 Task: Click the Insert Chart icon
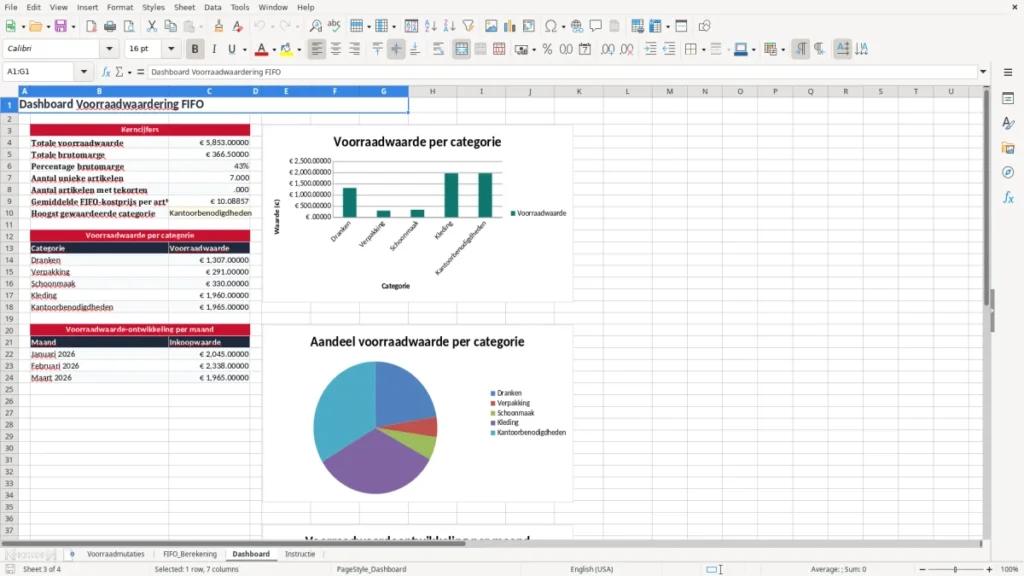509,26
